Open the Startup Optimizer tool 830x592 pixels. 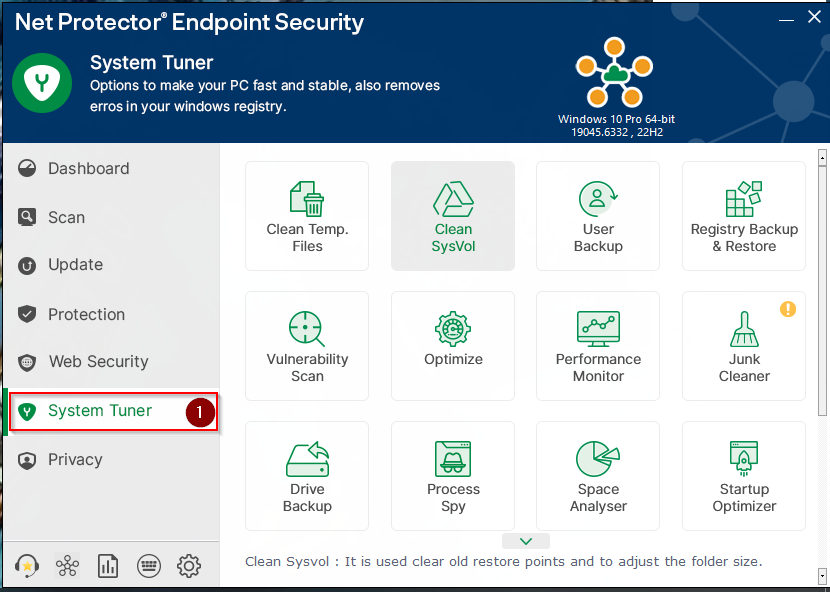(x=744, y=476)
